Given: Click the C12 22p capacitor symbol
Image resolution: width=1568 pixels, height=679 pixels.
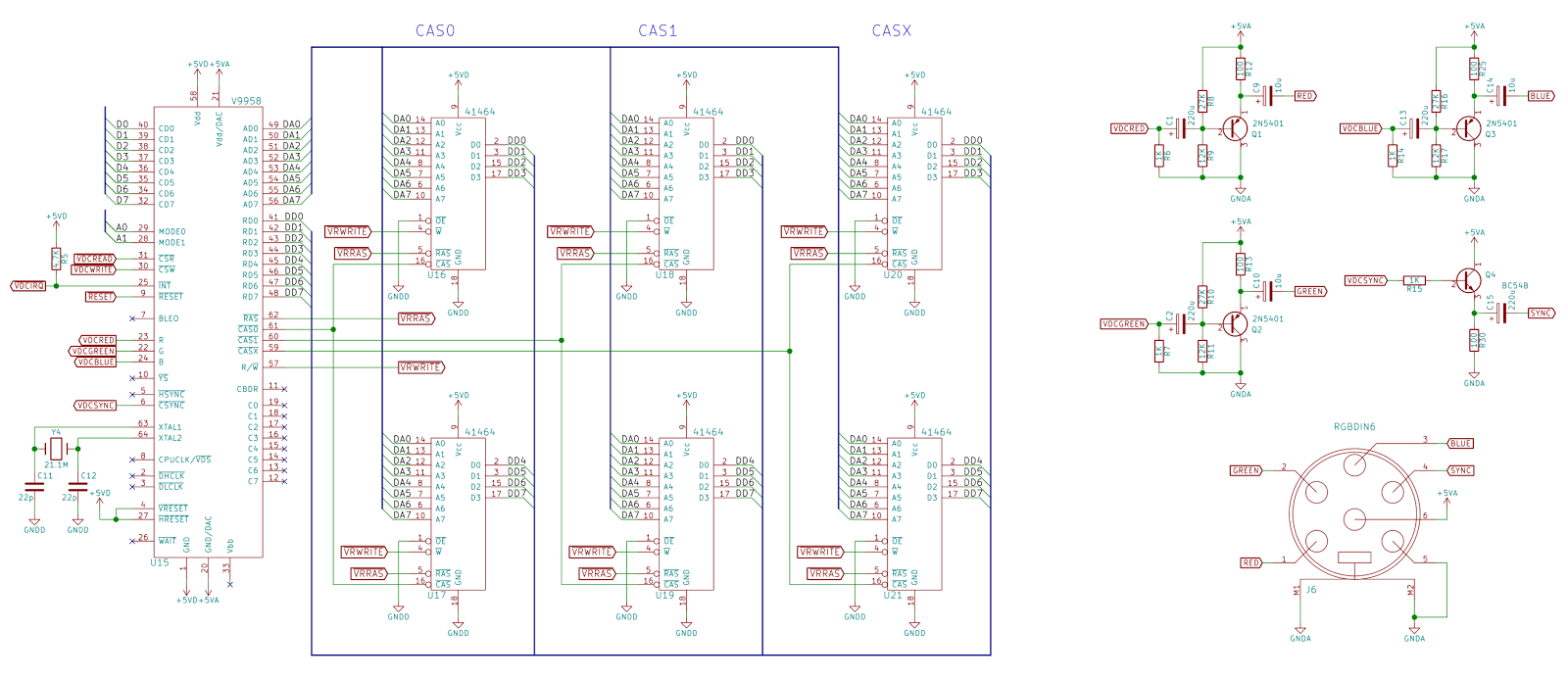Looking at the screenshot, I should (x=77, y=487).
